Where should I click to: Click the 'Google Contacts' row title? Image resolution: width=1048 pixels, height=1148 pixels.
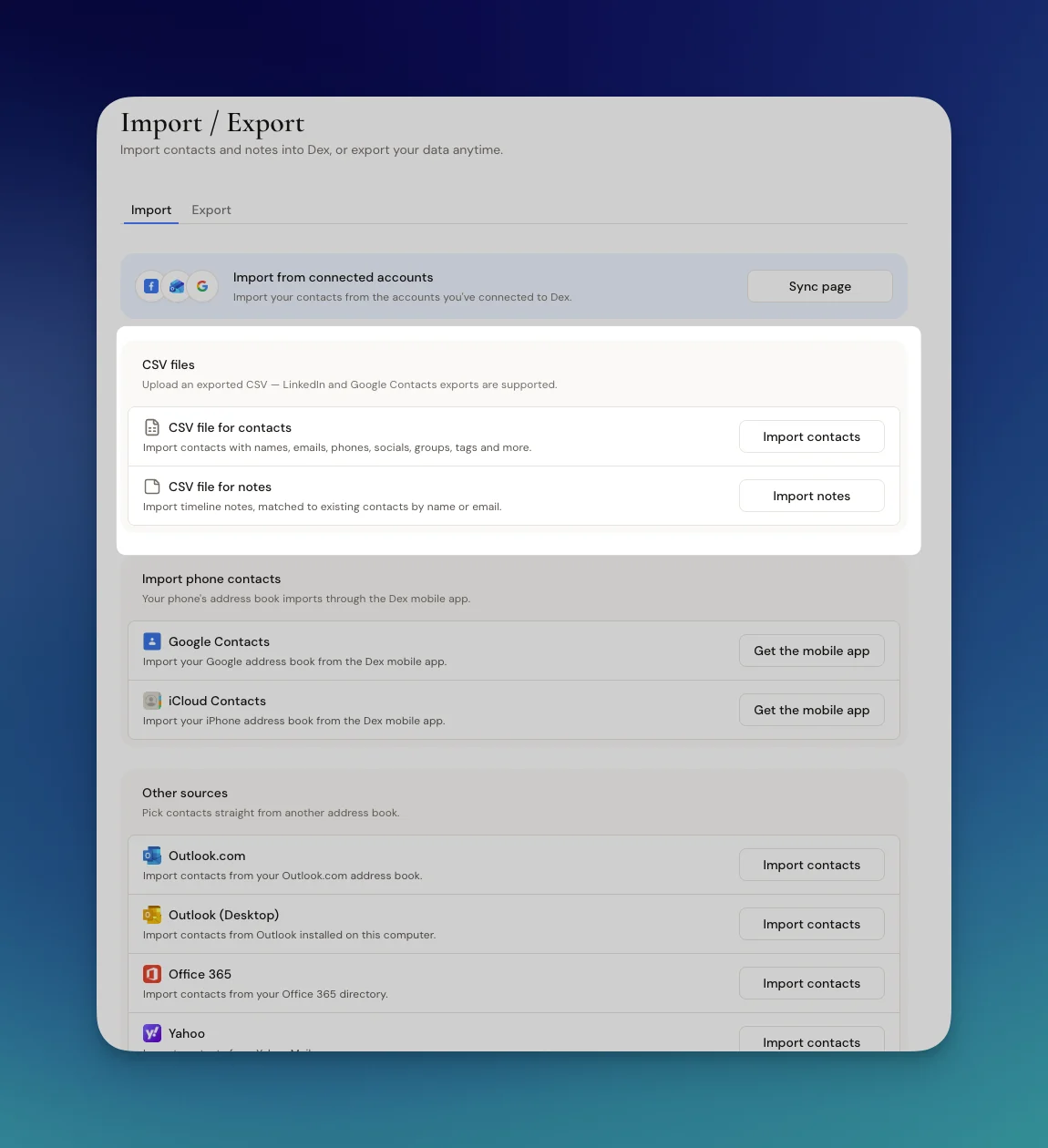tap(219, 641)
